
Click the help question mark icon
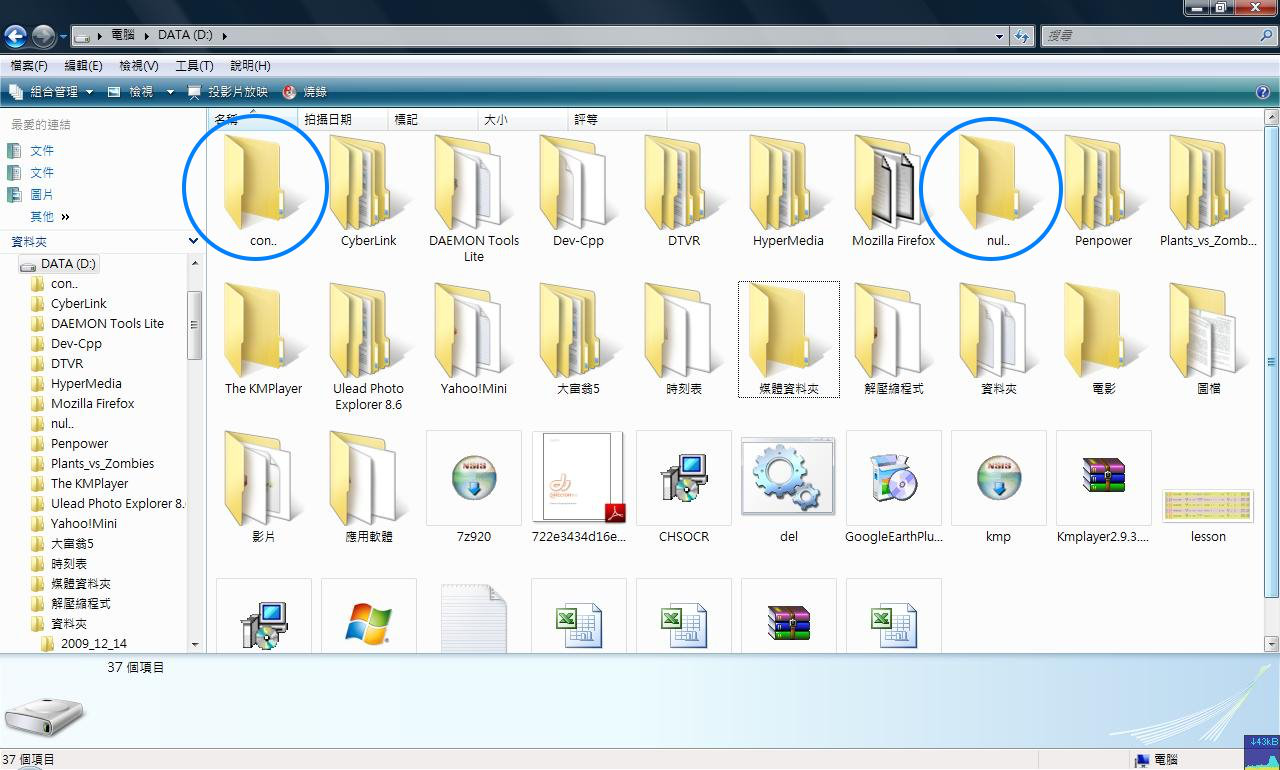tap(1263, 92)
